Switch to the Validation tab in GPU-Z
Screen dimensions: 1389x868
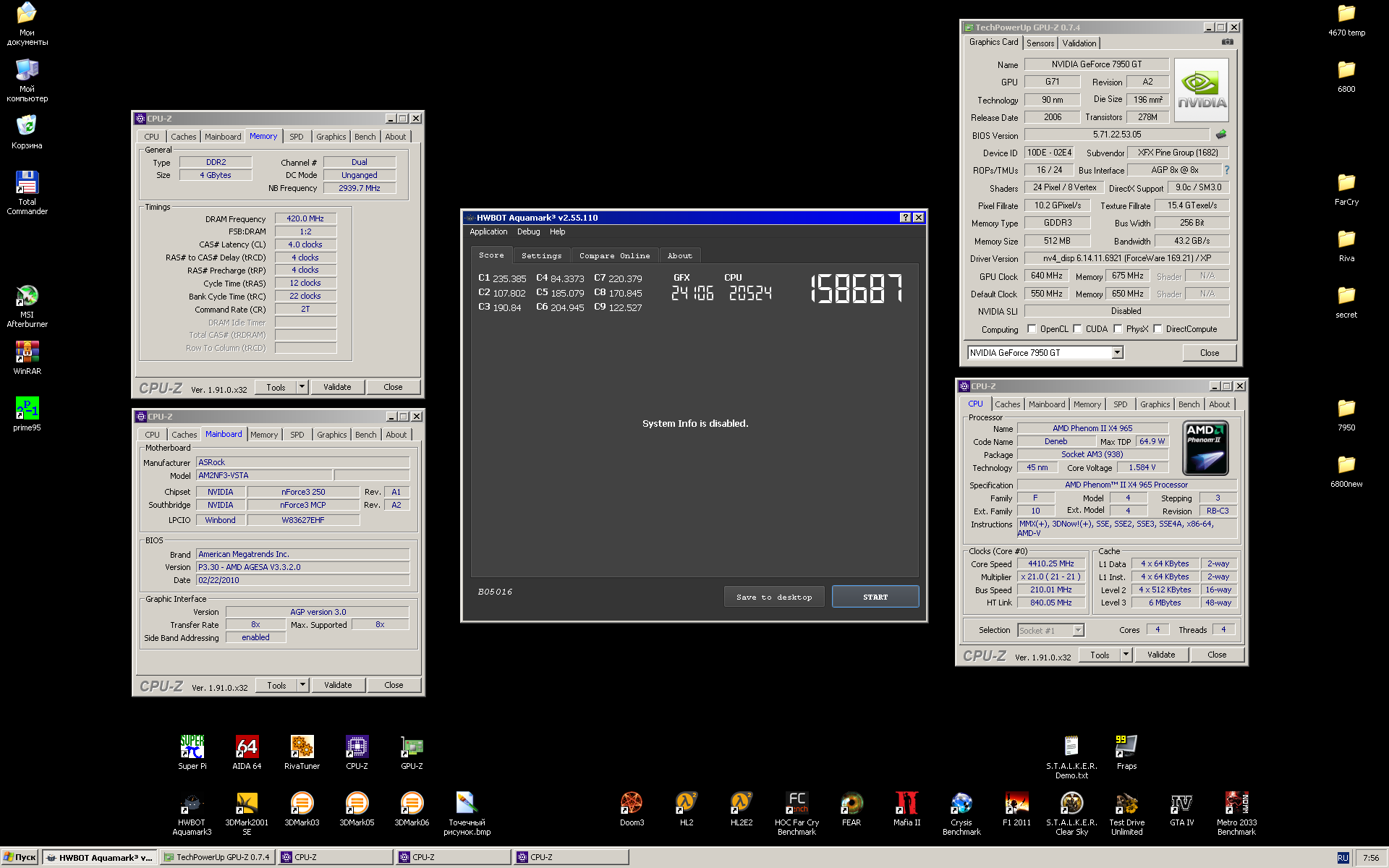pos(1079,43)
